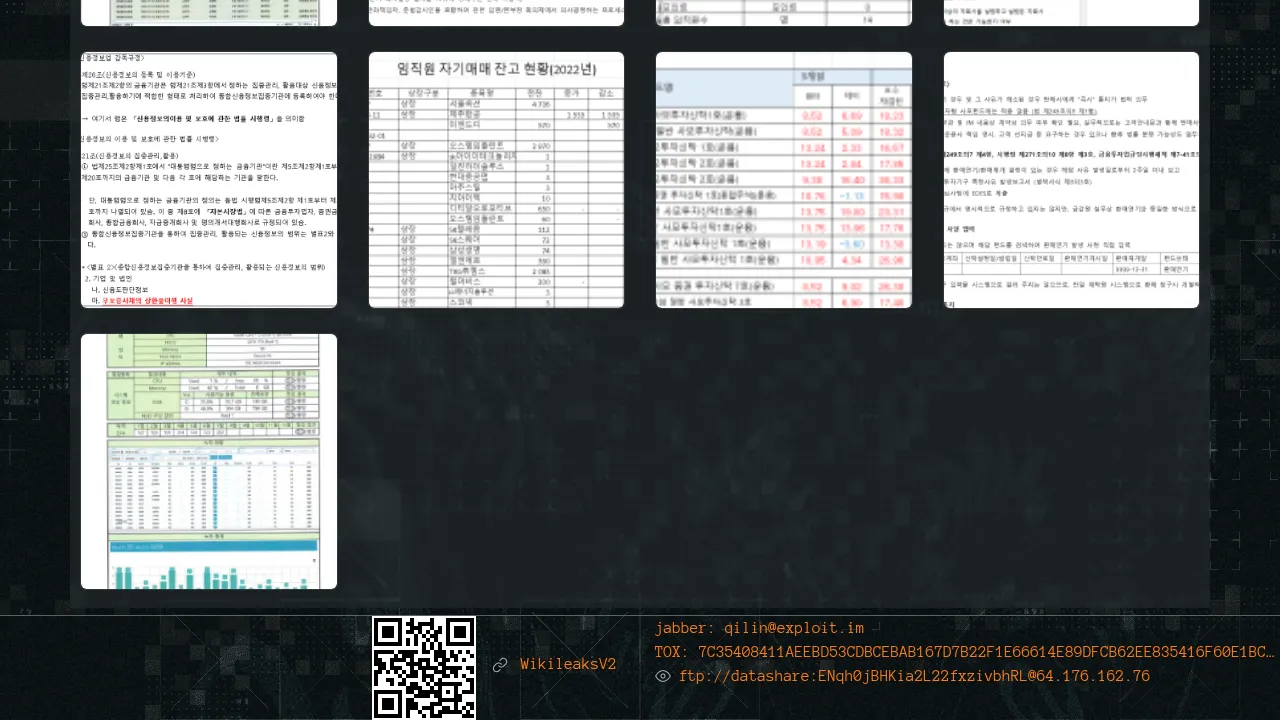Click the QR code image in footer
The height and width of the screenshot is (720, 1280).
coord(424,667)
